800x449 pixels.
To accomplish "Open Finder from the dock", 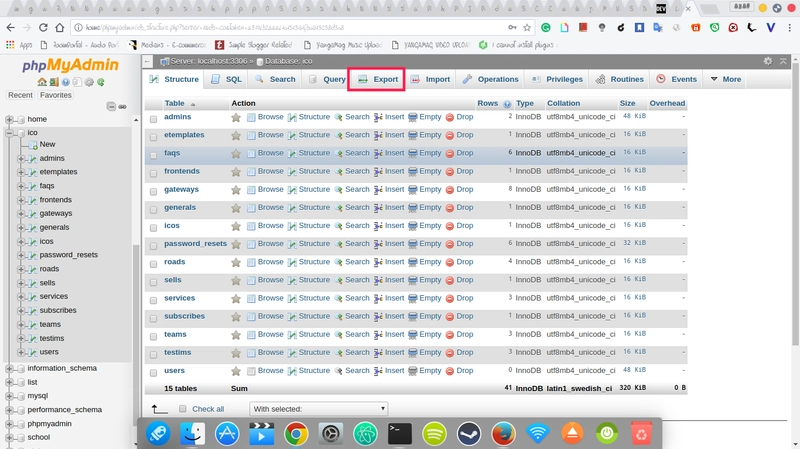I will coord(192,434).
